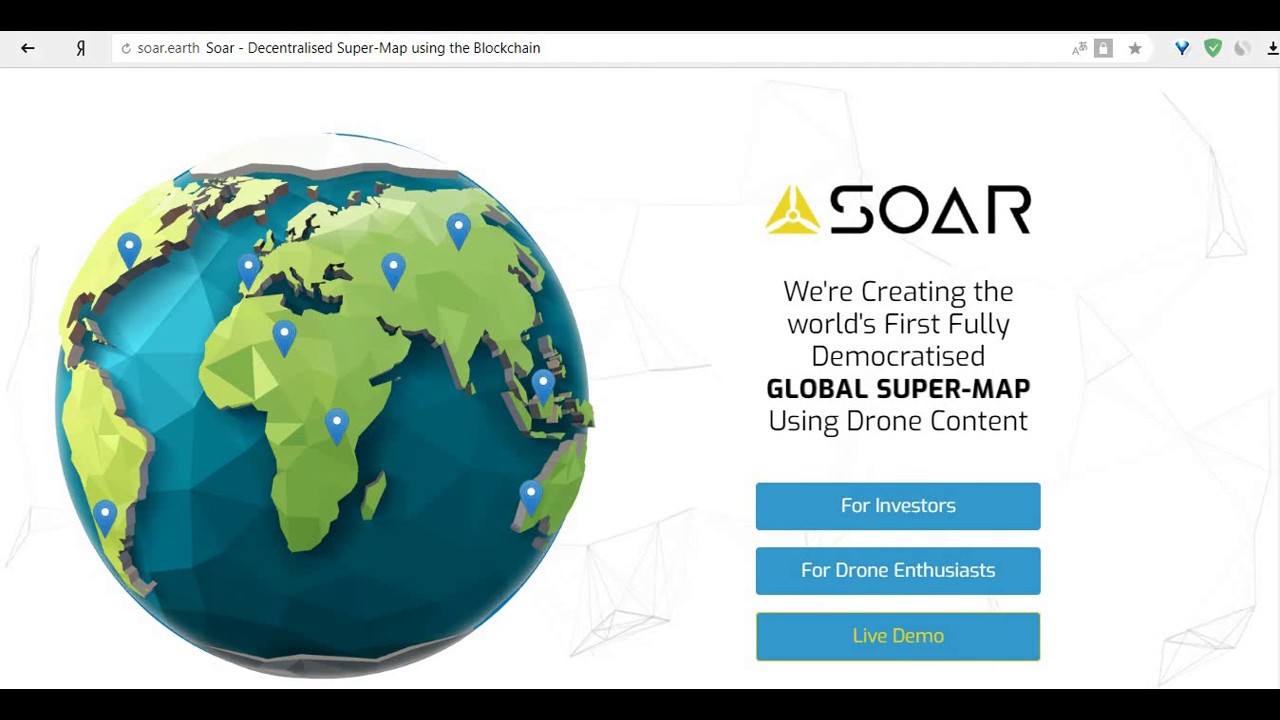Open the For Drone Enthusiasts page
The height and width of the screenshot is (720, 1280).
point(898,571)
